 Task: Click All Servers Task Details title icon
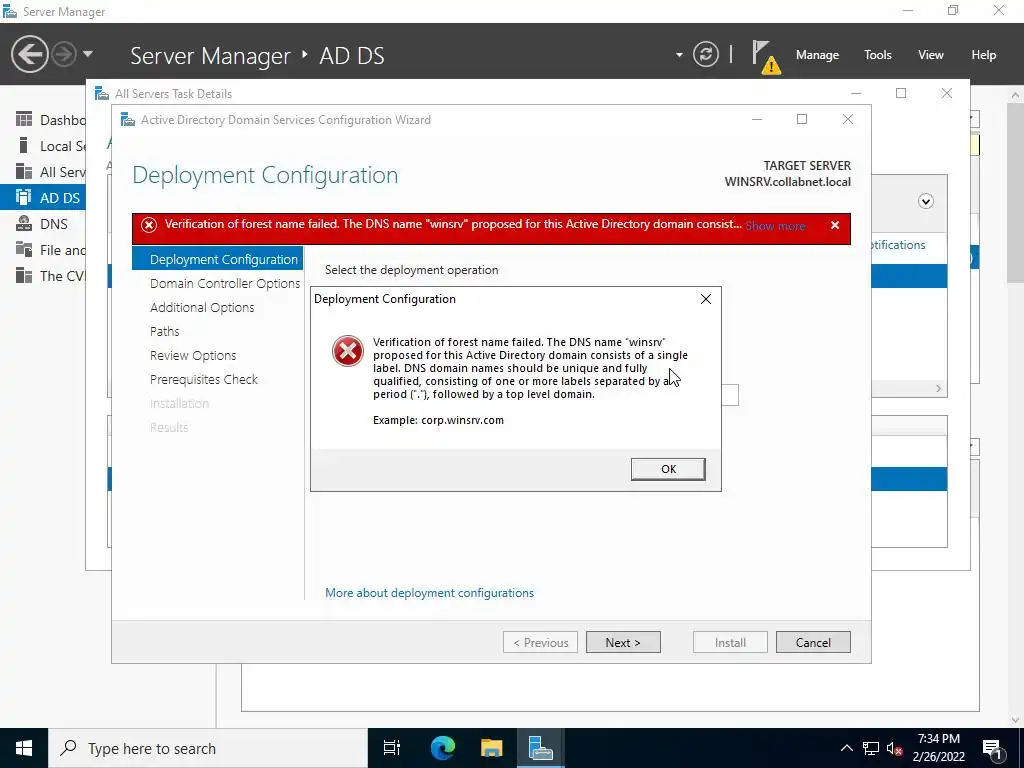point(102,93)
